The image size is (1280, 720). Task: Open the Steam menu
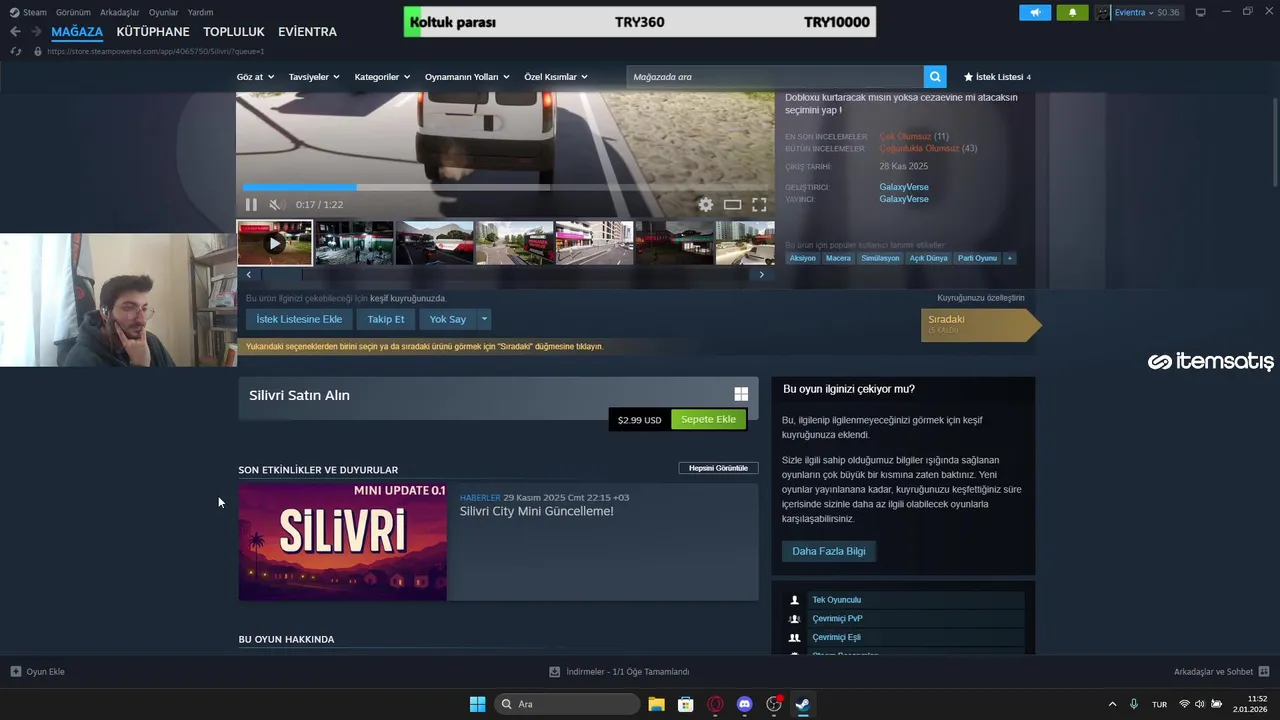[x=35, y=12]
